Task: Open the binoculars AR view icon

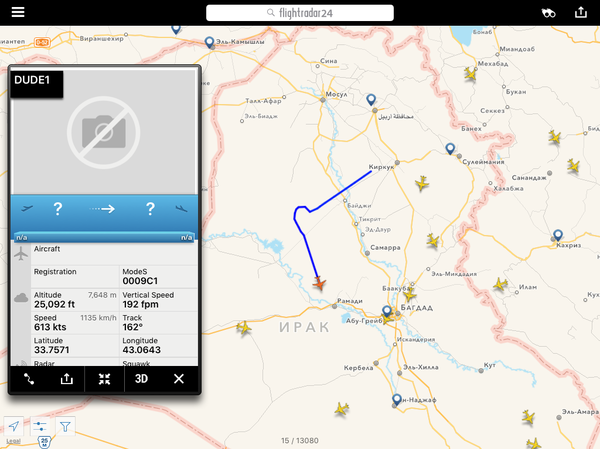Action: click(548, 13)
